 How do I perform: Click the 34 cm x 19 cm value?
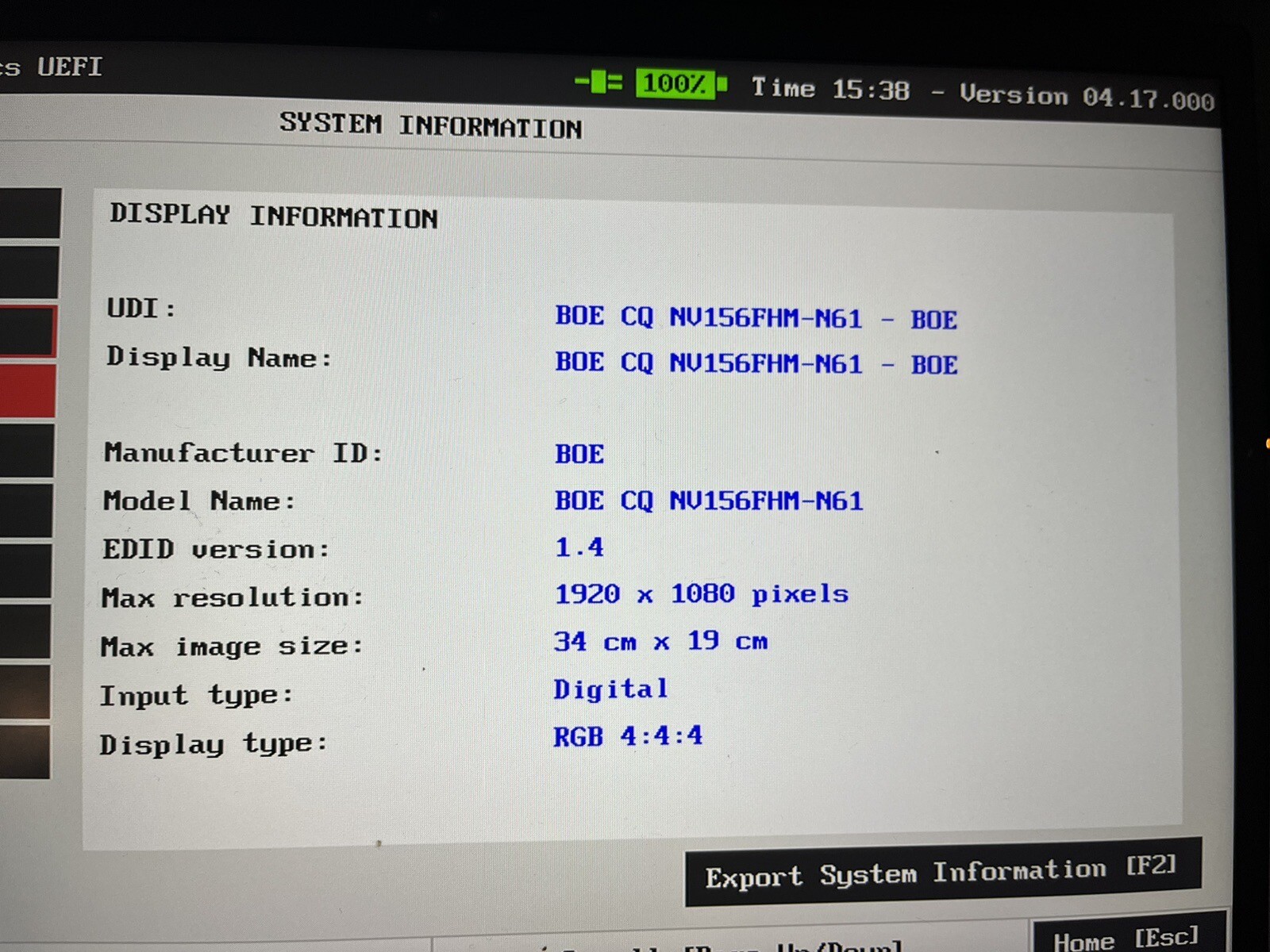point(660,641)
